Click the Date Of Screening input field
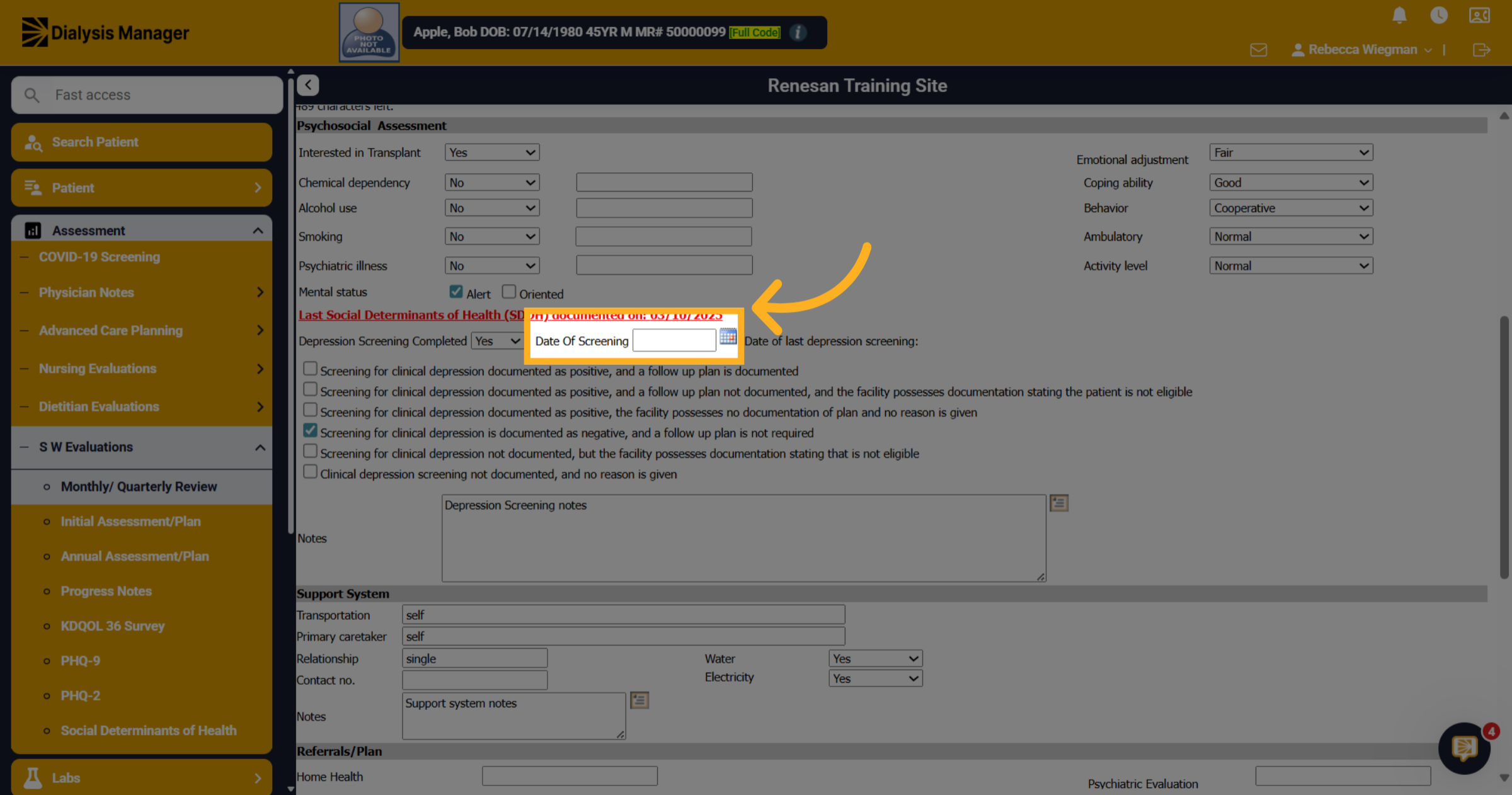 tap(674, 340)
